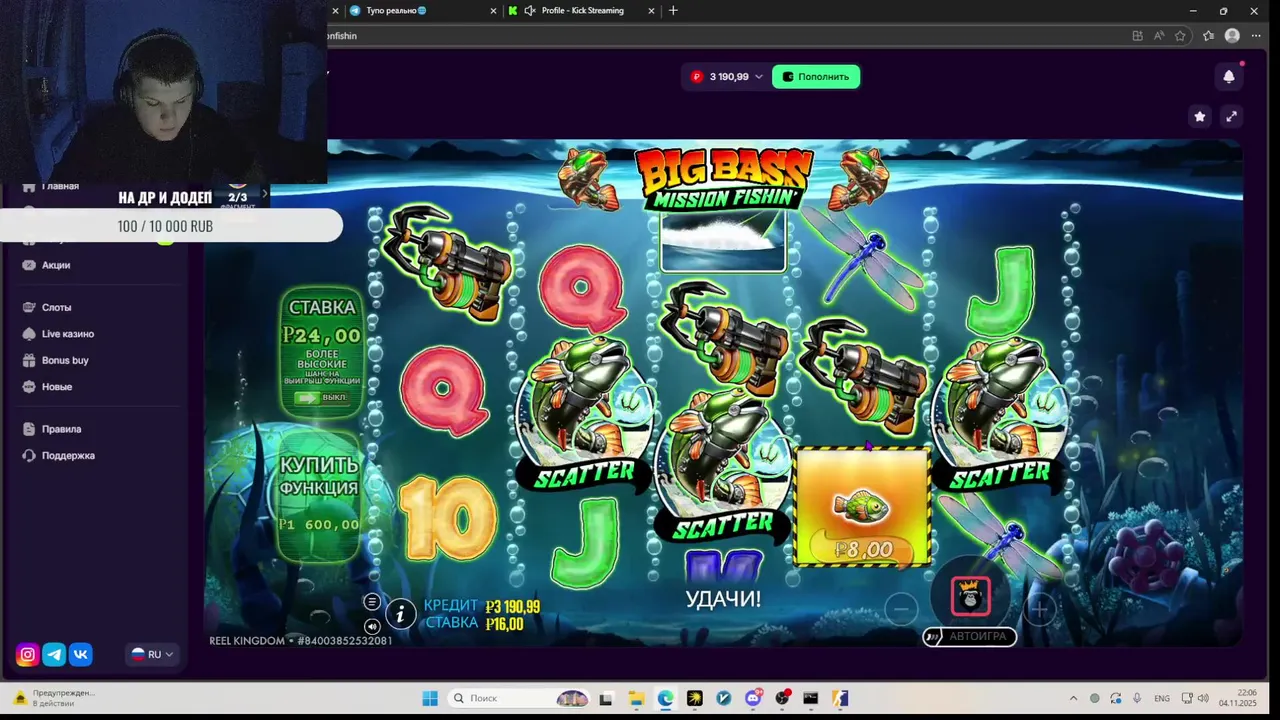Open Bonus buy section
Viewport: 1280px width, 720px height.
(x=65, y=360)
